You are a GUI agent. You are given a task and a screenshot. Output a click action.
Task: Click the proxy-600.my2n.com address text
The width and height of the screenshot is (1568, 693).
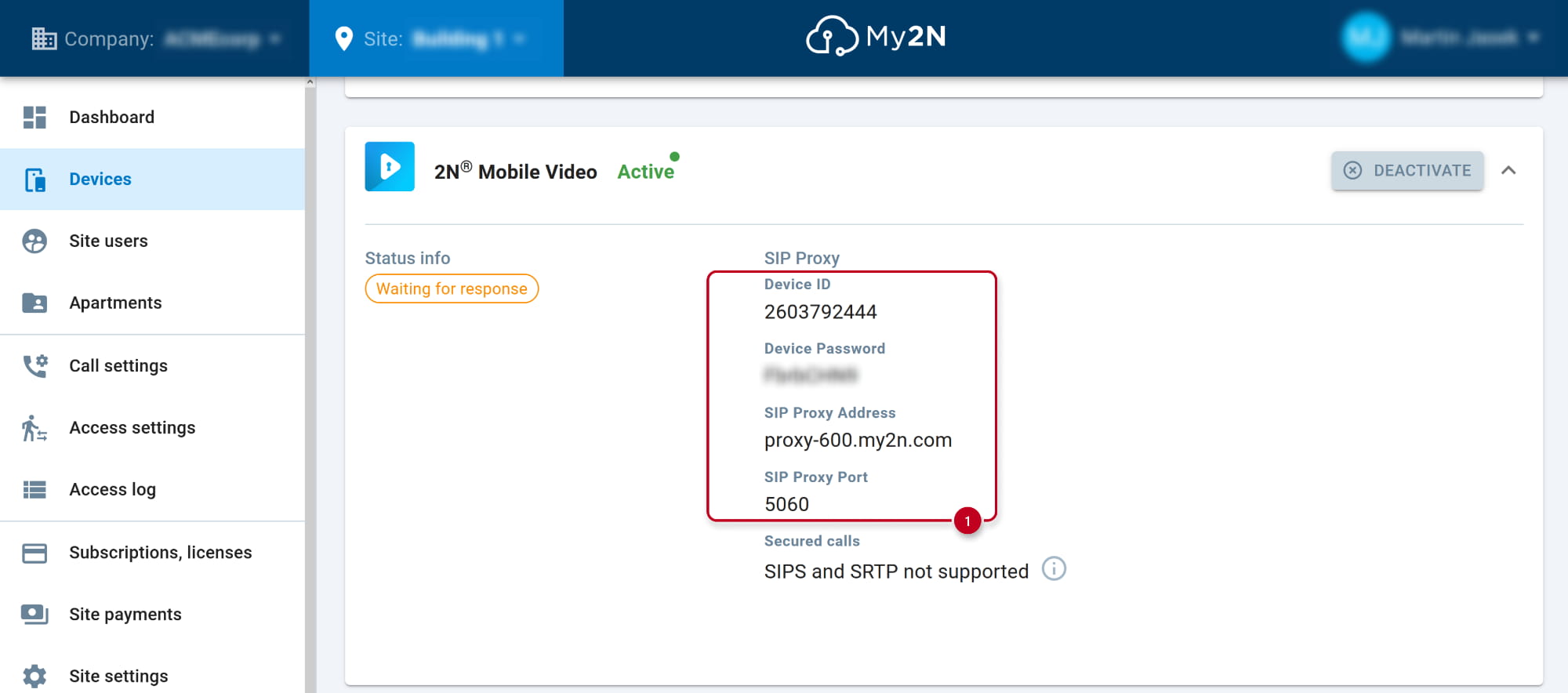point(858,441)
